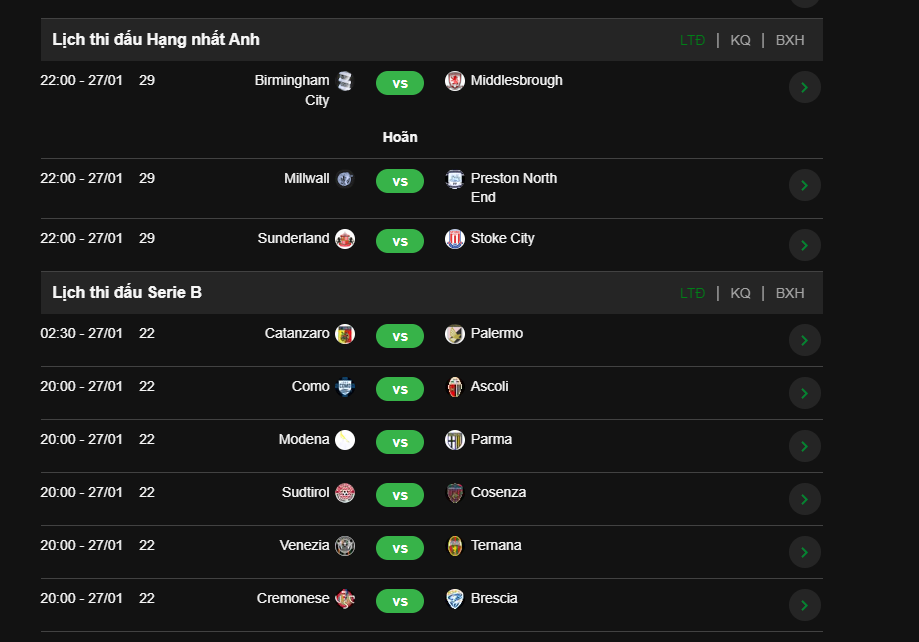Open Birmingham City match details arrow
Viewport: 919px width, 642px height.
805,87
